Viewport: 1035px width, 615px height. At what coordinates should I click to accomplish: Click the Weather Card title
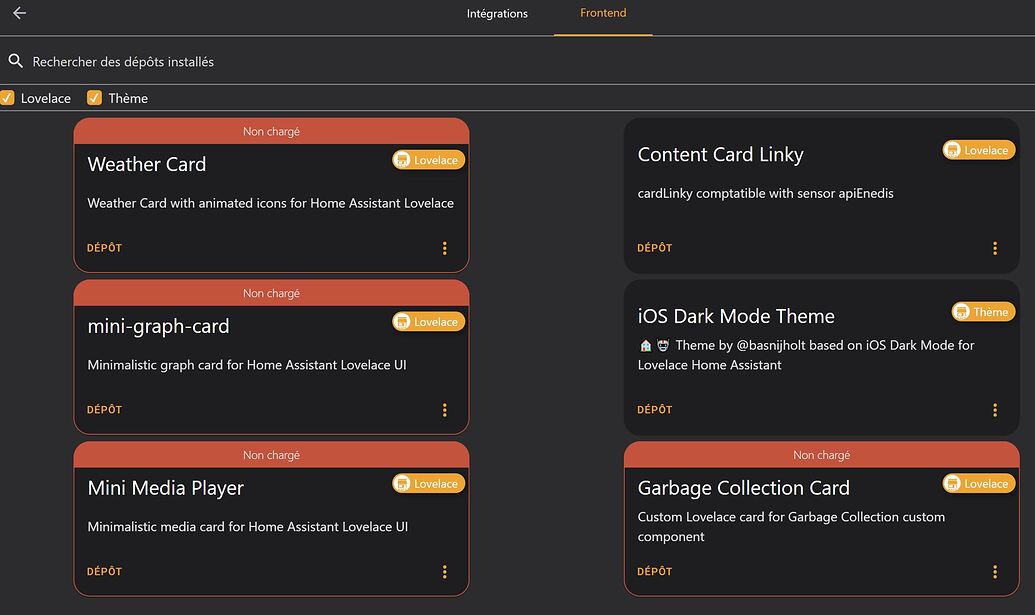point(147,164)
